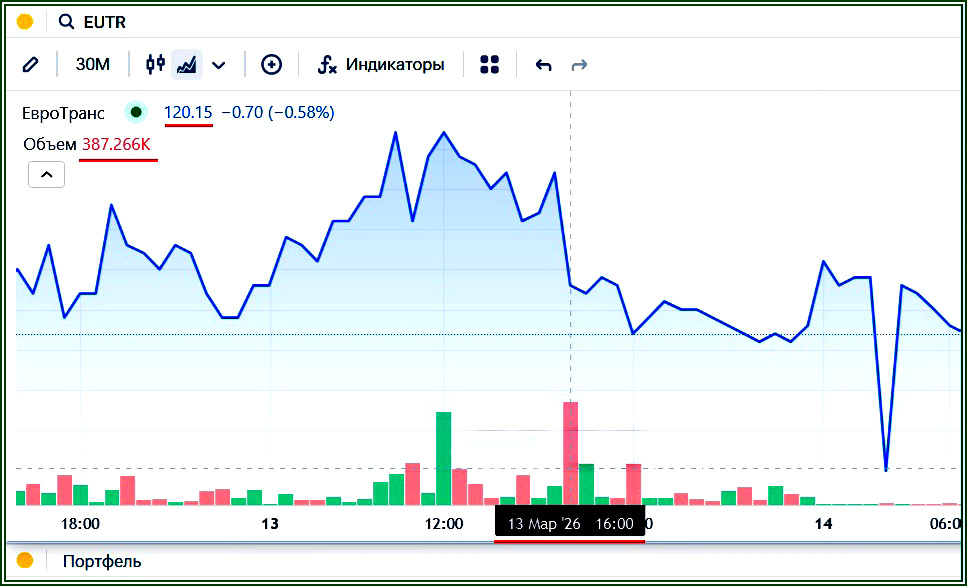Switch to candlestick chart type

pos(155,64)
